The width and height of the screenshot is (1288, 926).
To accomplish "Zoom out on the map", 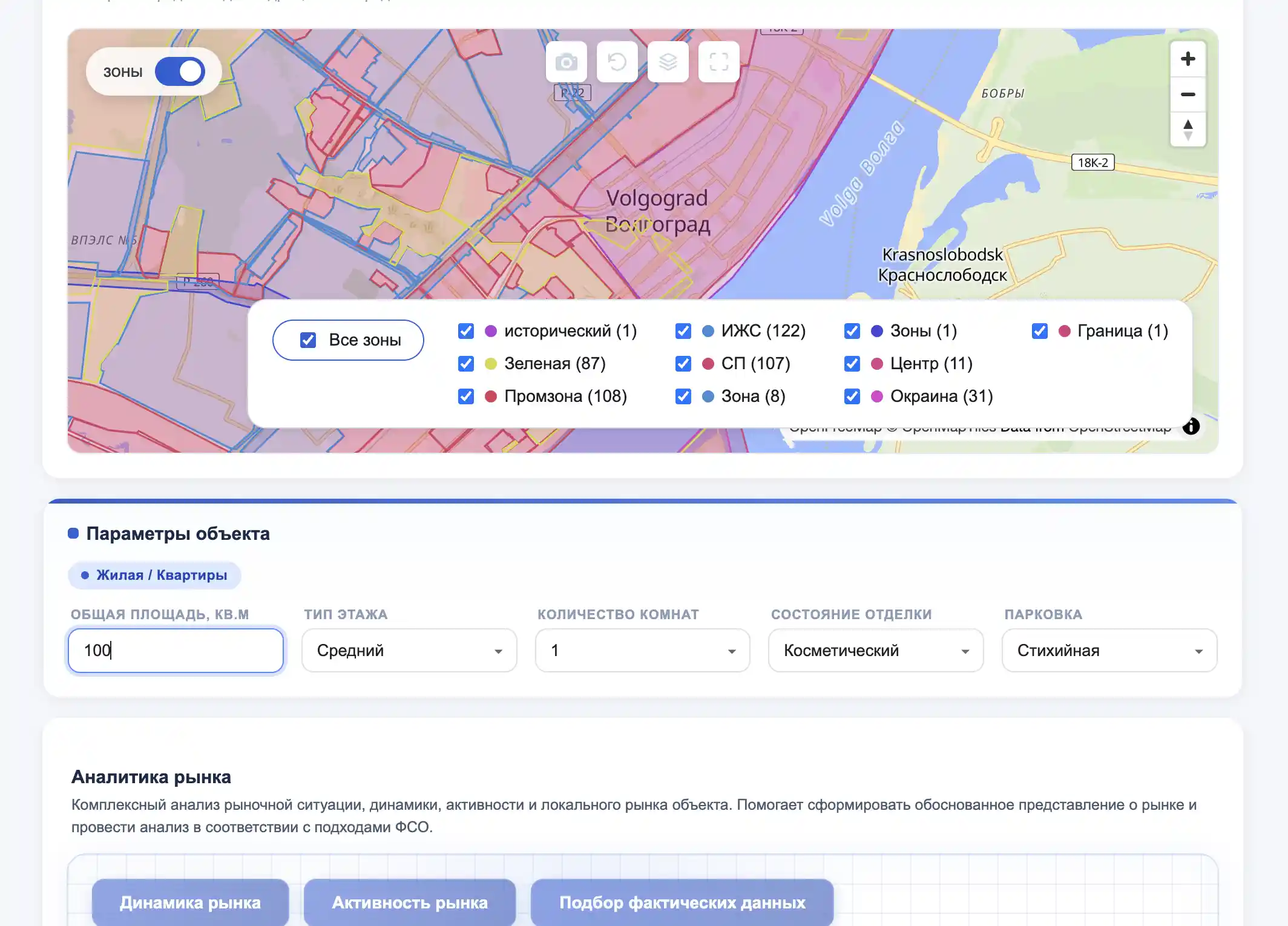I will click(x=1188, y=94).
